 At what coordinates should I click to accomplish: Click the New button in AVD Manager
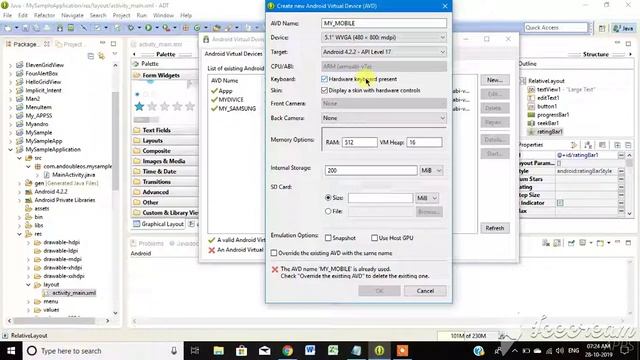[x=495, y=80]
